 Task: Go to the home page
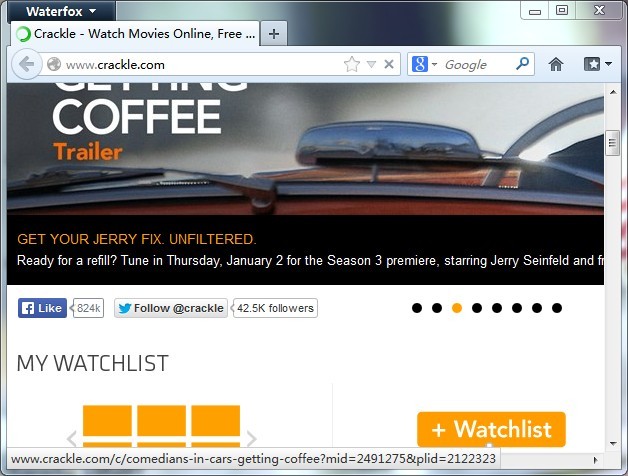[x=556, y=64]
